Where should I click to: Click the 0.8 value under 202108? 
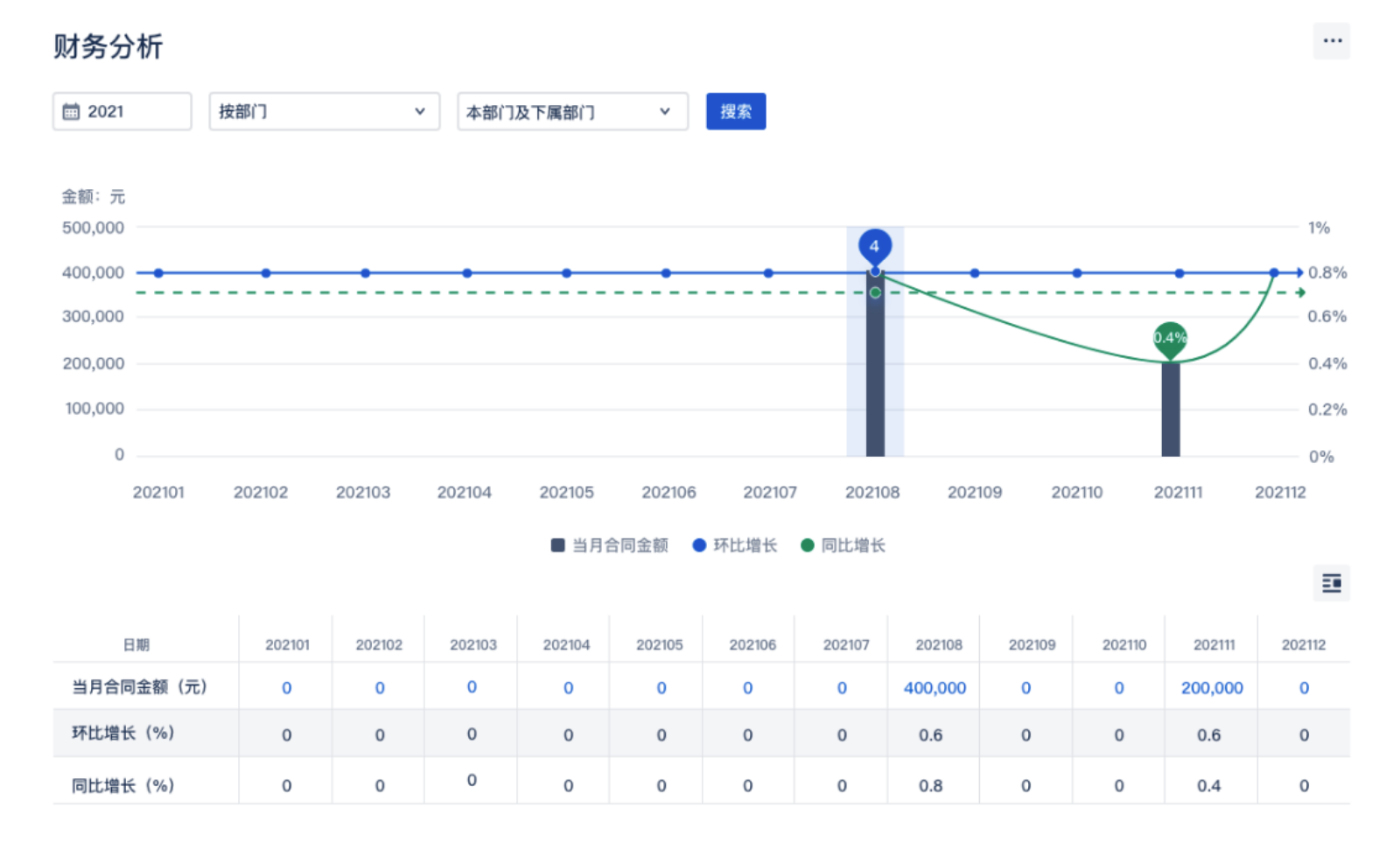930,786
